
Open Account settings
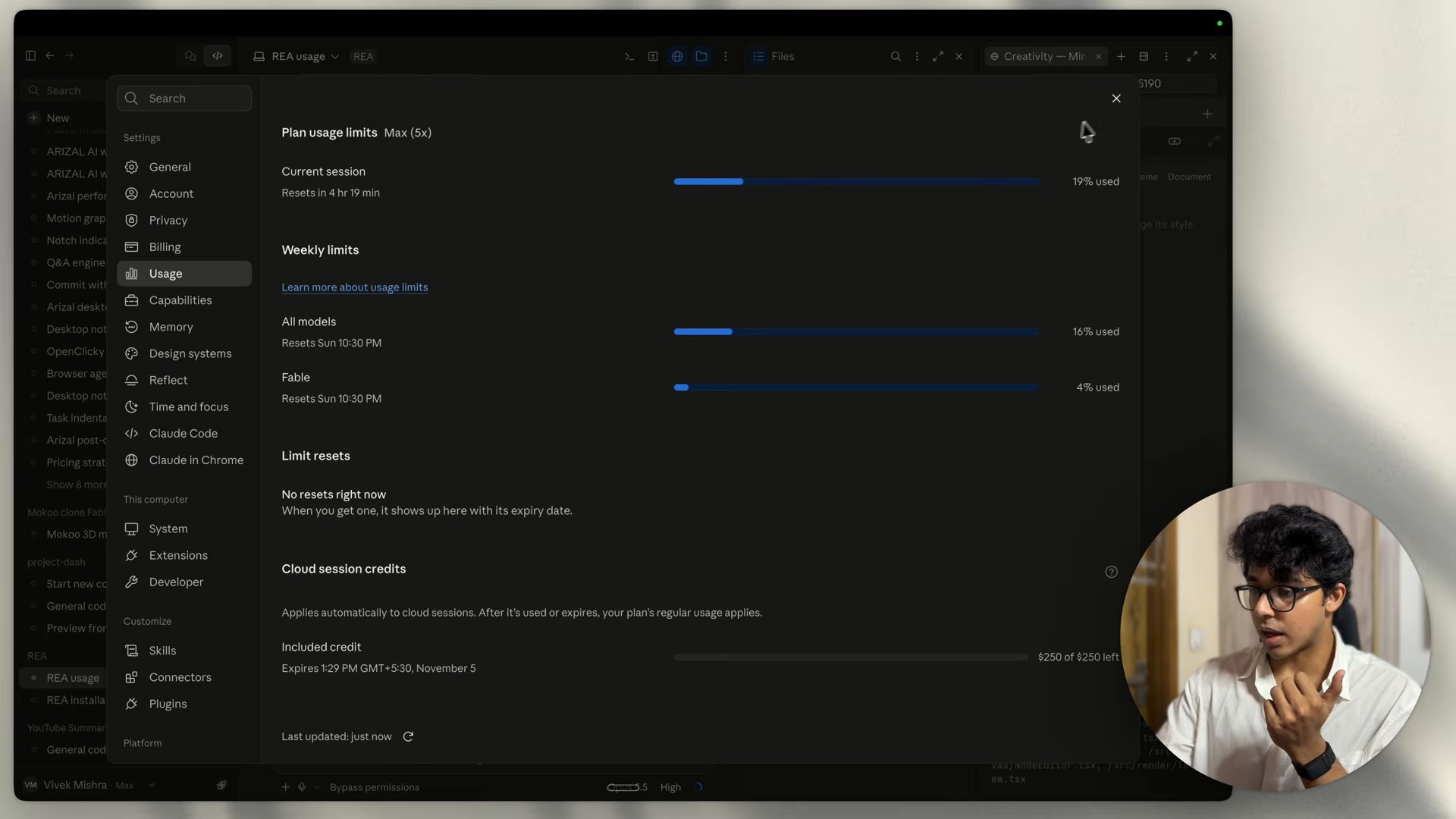coord(184,193)
